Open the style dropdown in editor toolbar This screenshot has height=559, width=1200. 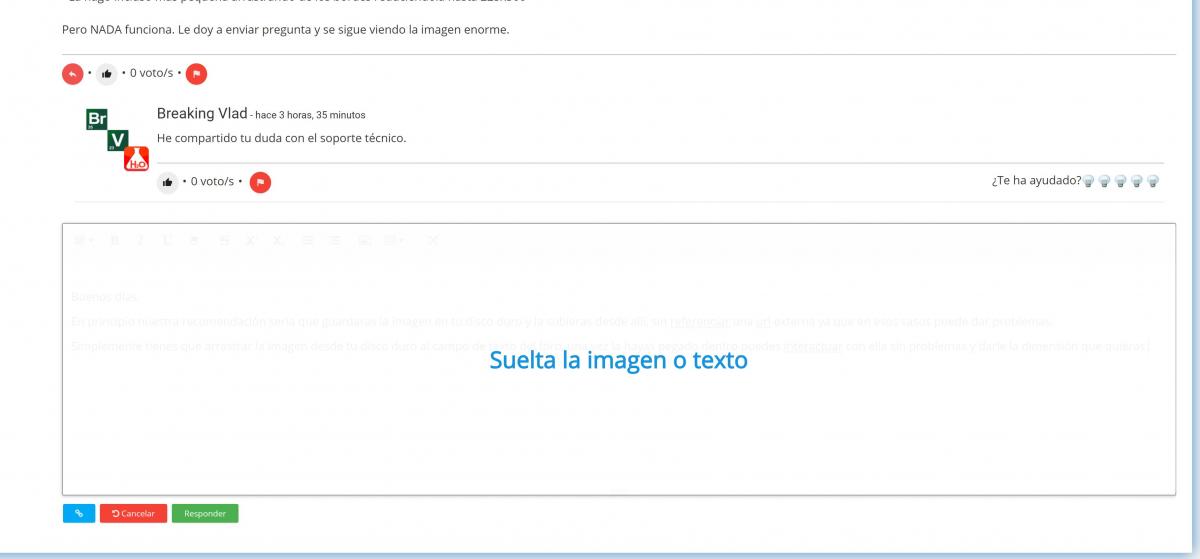(84, 241)
